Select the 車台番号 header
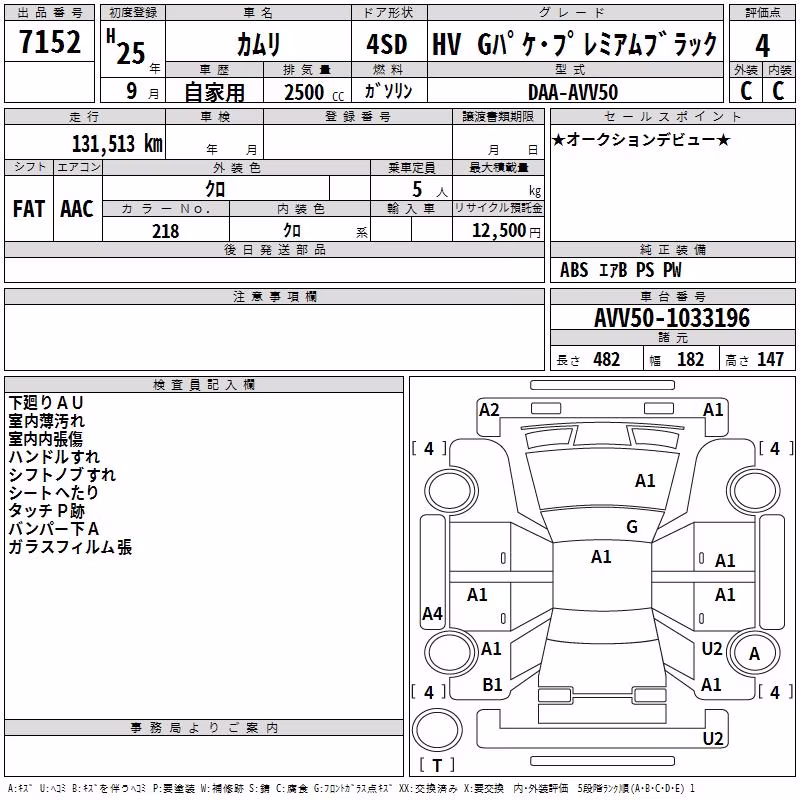This screenshot has width=800, height=800. 672,296
